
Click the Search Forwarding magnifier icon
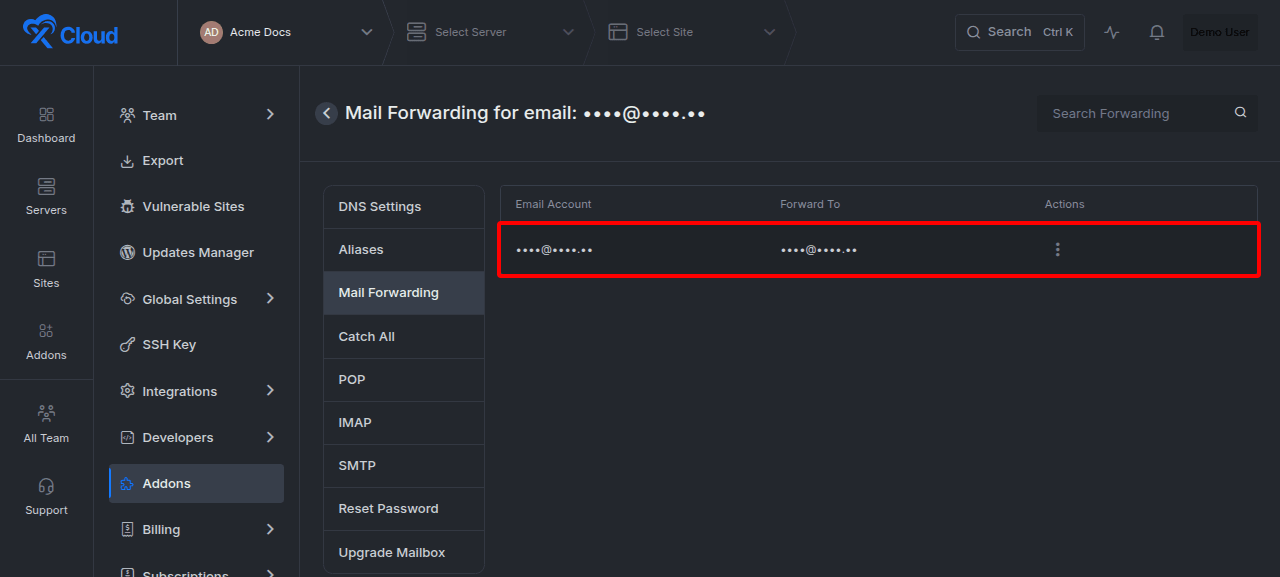click(1240, 112)
